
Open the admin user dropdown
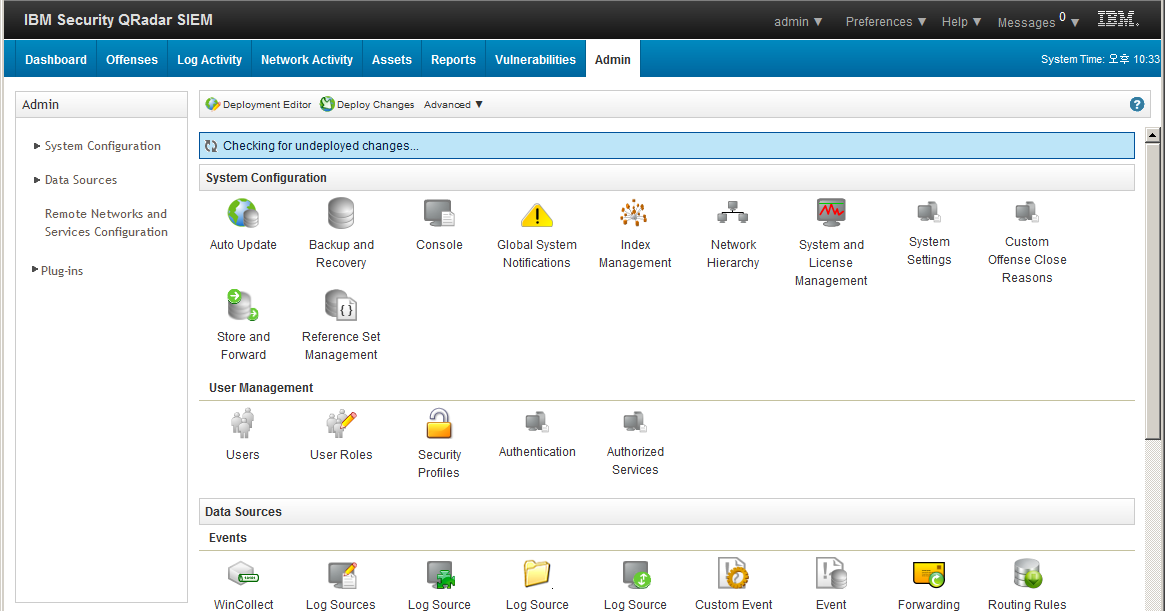[x=798, y=22]
